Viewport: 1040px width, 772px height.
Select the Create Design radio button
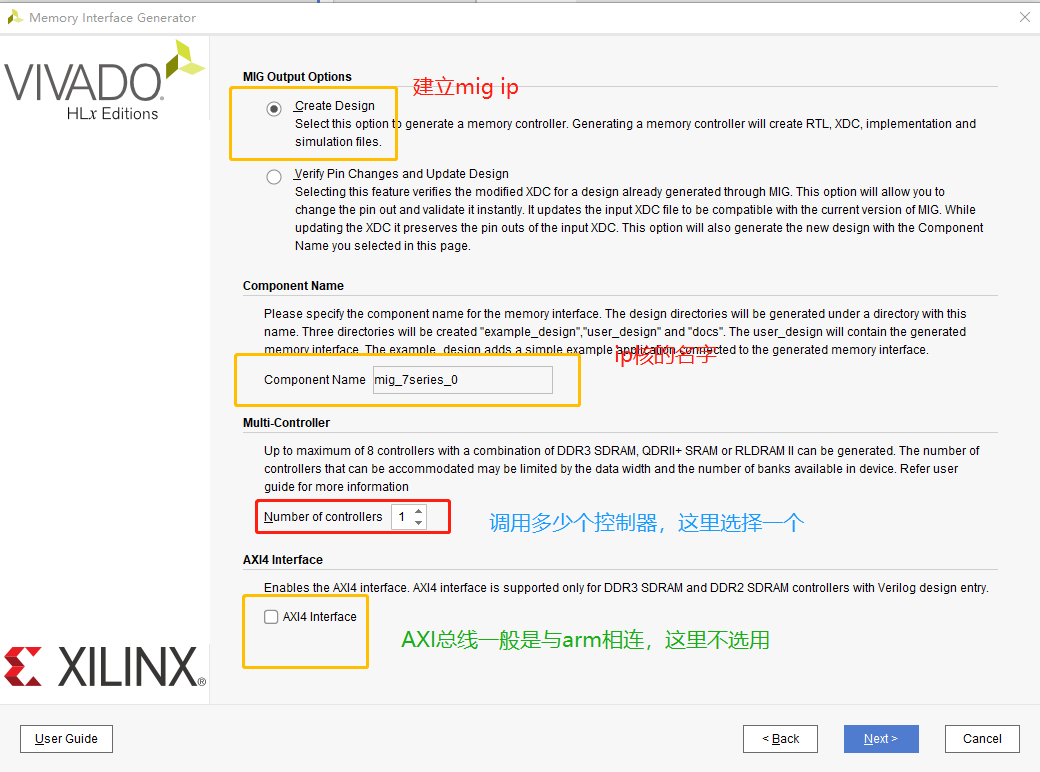[274, 108]
